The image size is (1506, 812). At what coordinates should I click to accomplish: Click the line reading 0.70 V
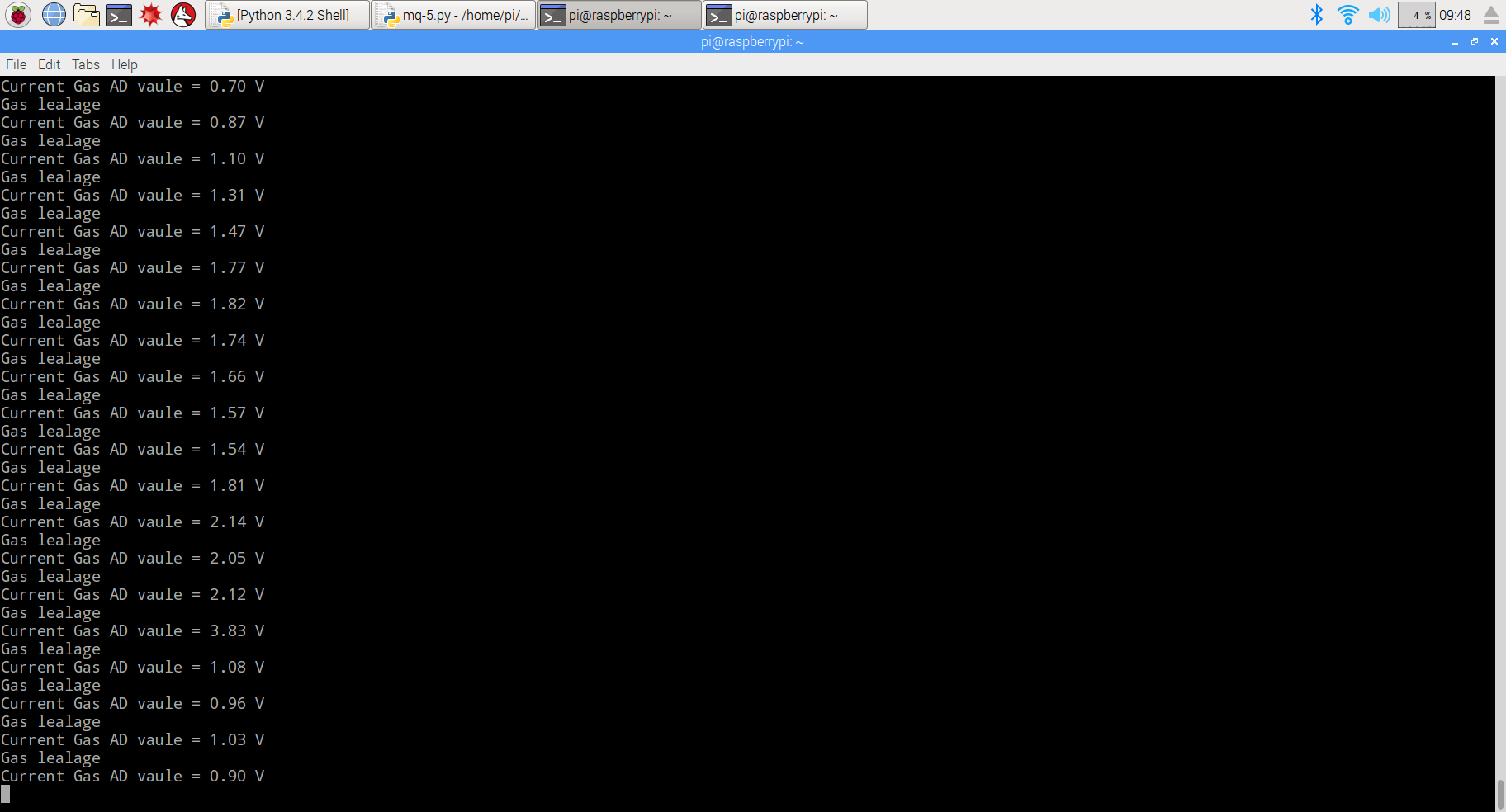(132, 86)
